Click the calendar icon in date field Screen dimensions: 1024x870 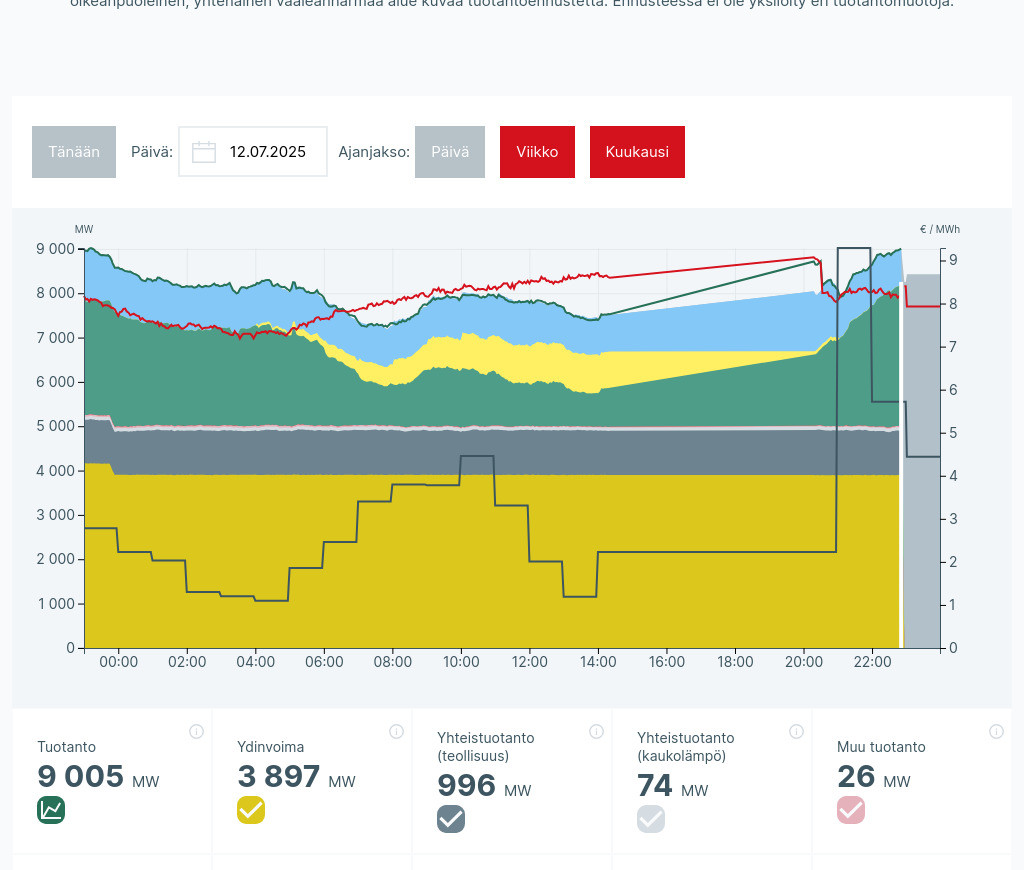tap(204, 152)
